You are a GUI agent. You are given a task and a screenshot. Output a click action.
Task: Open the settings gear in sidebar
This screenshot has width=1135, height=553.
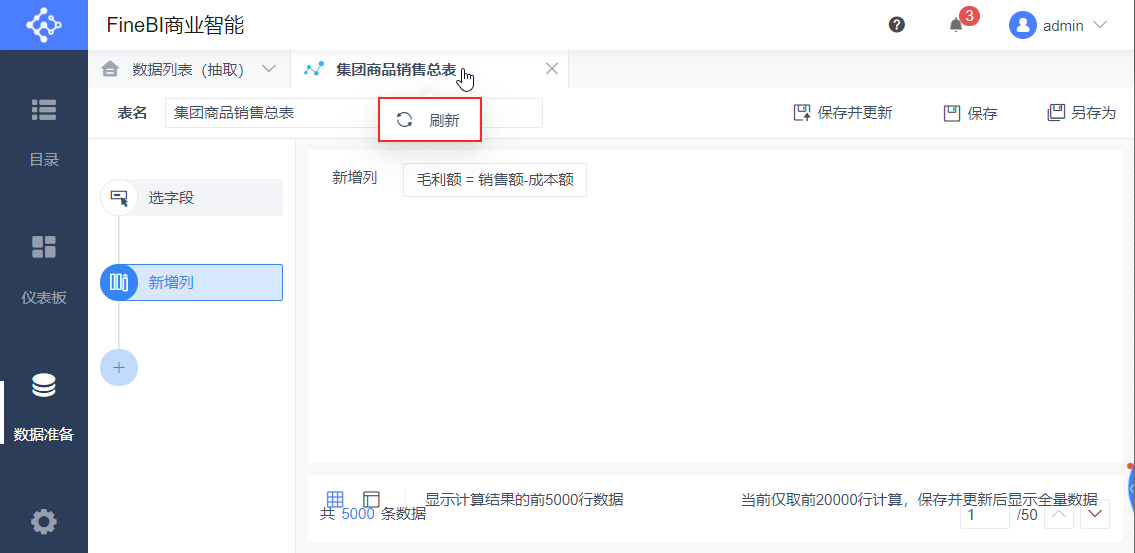(44, 522)
